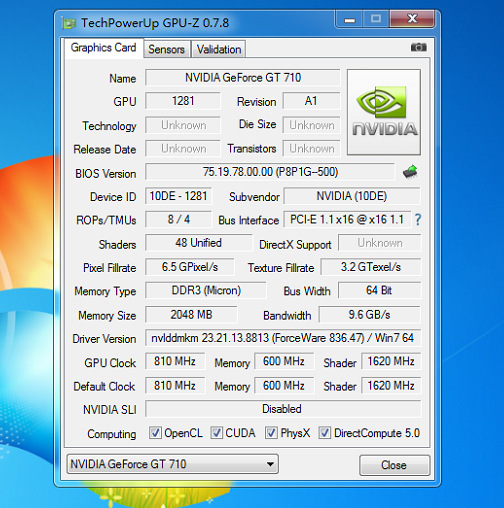Viewport: 504px width, 508px height.
Task: Click the NVIDIA logo image
Action: click(x=384, y=112)
